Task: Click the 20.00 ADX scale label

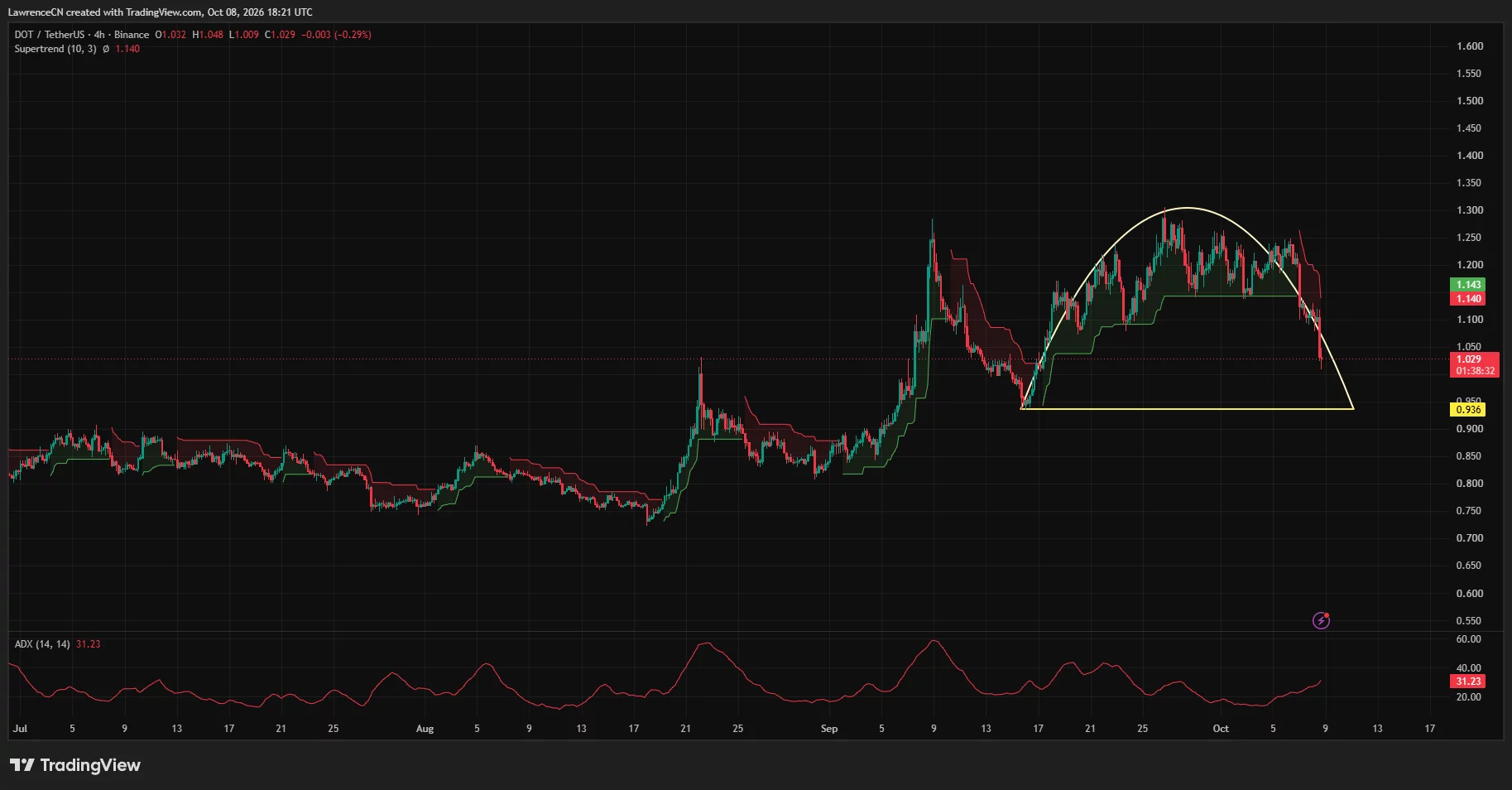Action: tap(1469, 697)
